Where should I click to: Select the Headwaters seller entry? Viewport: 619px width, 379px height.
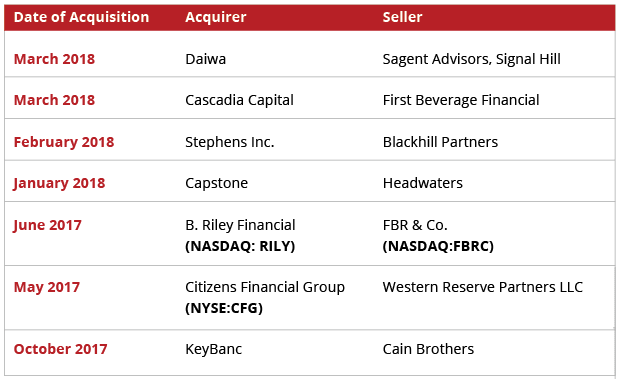point(422,183)
